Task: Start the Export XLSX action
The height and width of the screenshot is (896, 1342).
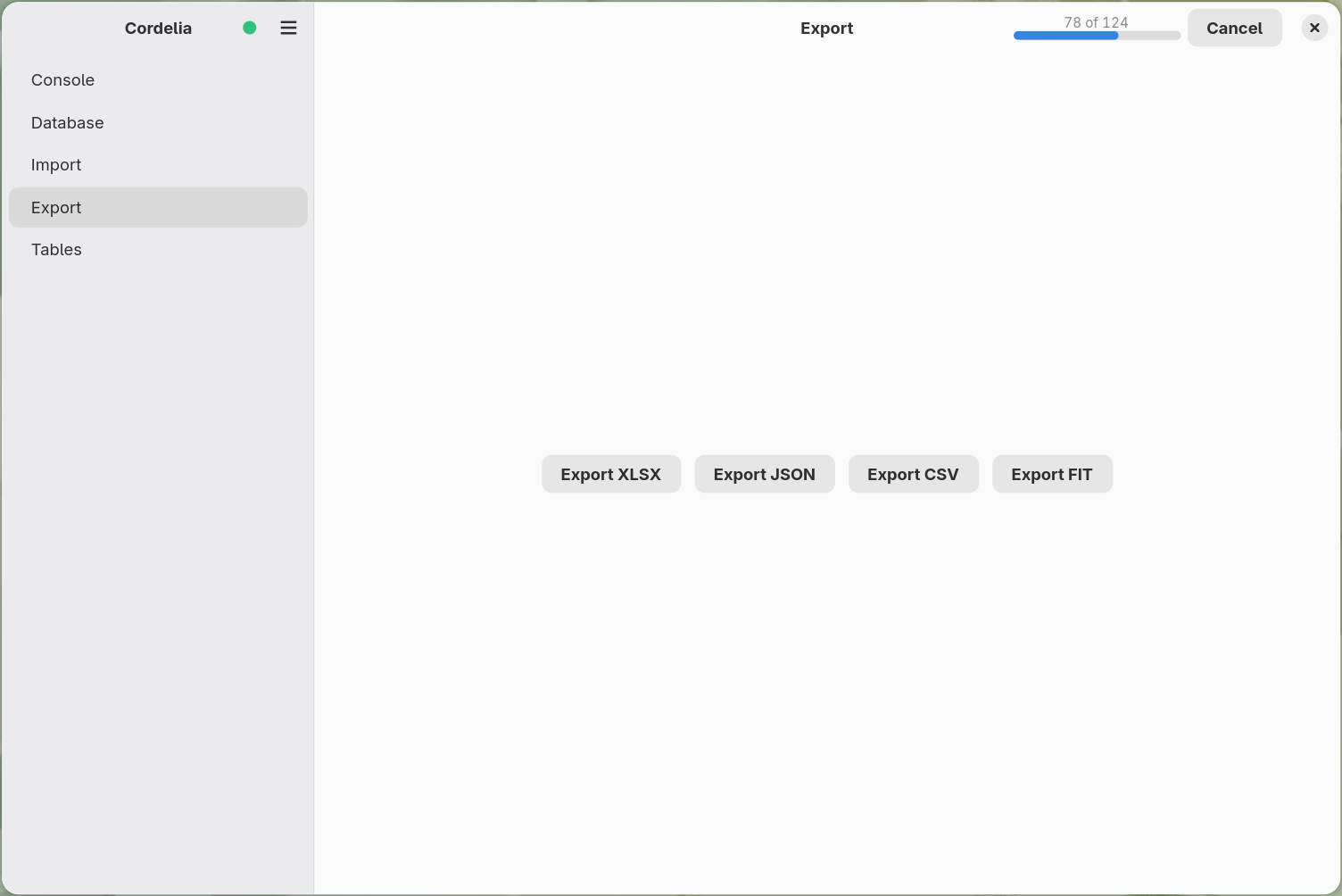Action: click(611, 474)
